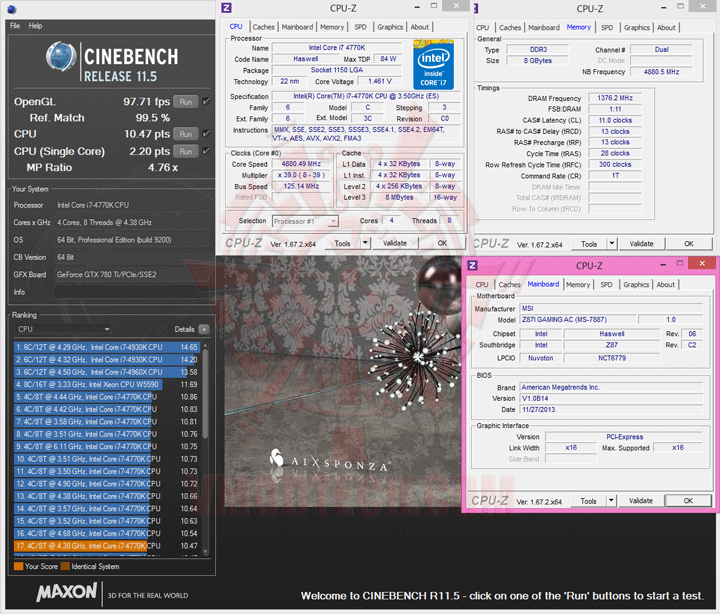Select Caches tab in CPU-Z Mainboard window
This screenshot has width=720, height=614.
(x=509, y=285)
